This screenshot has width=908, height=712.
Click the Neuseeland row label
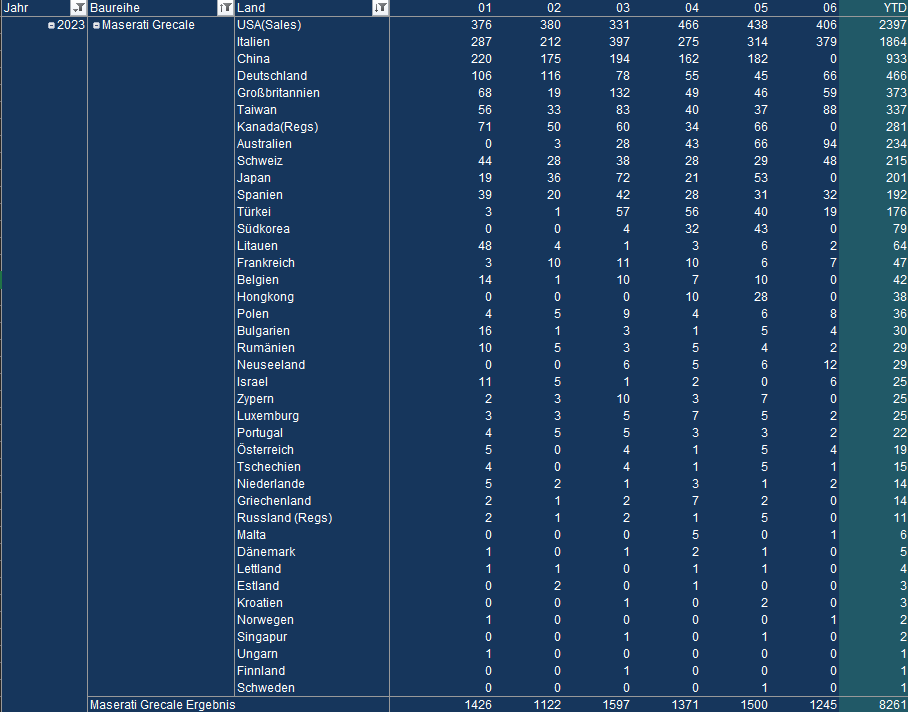pos(271,365)
